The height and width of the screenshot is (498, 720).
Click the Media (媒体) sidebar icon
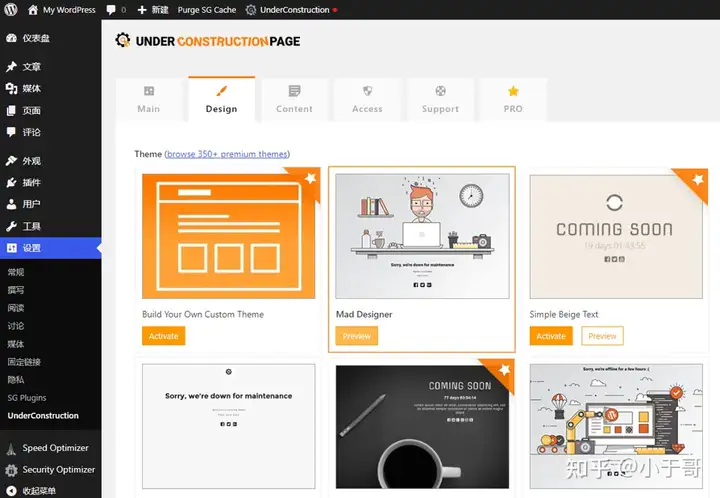(11, 88)
